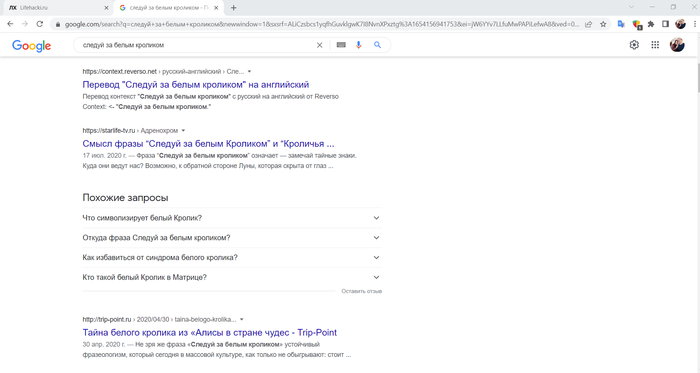Open Google settings gear icon
This screenshot has width=700, height=373.
pyautogui.click(x=634, y=45)
